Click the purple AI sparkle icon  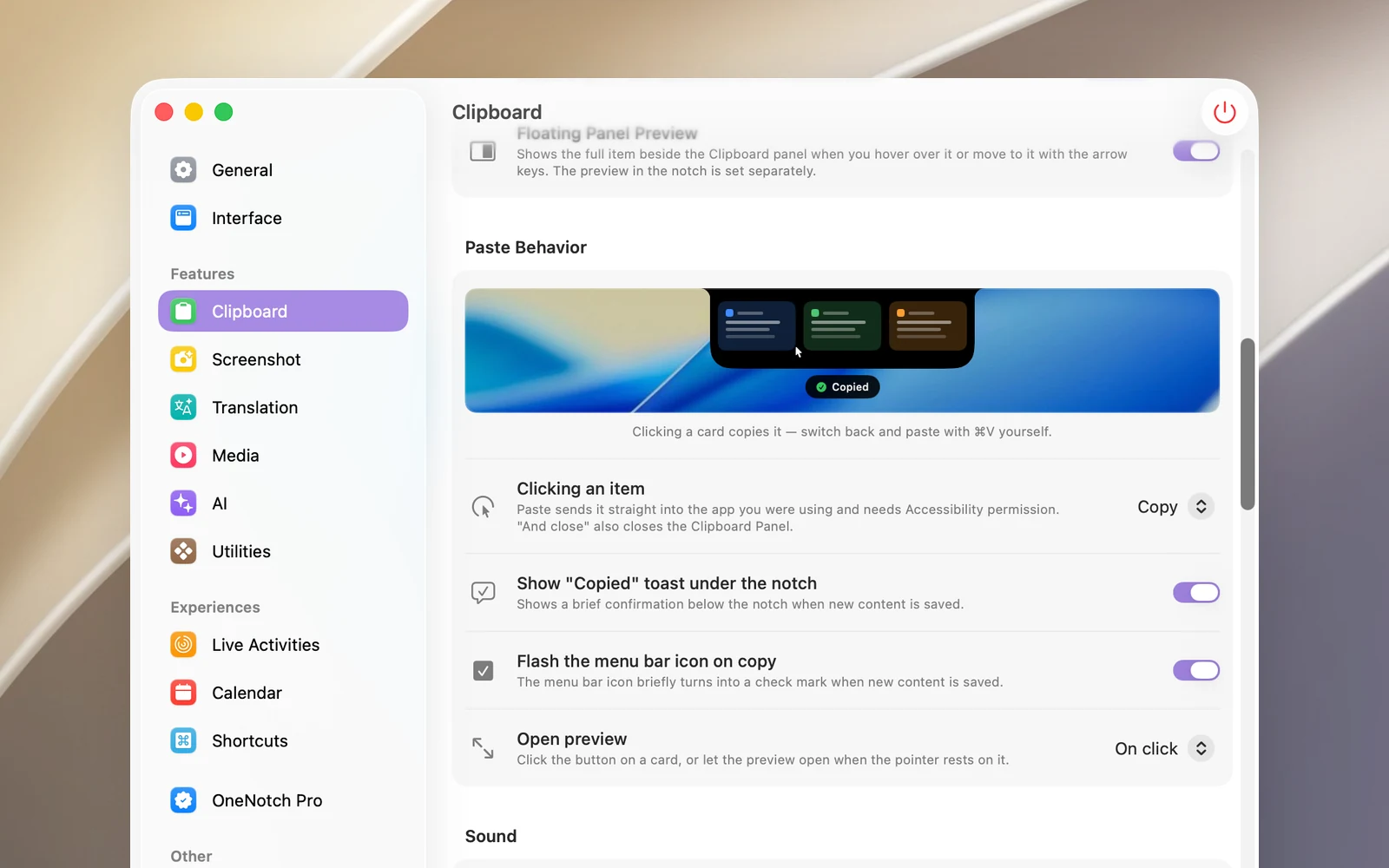(x=183, y=503)
